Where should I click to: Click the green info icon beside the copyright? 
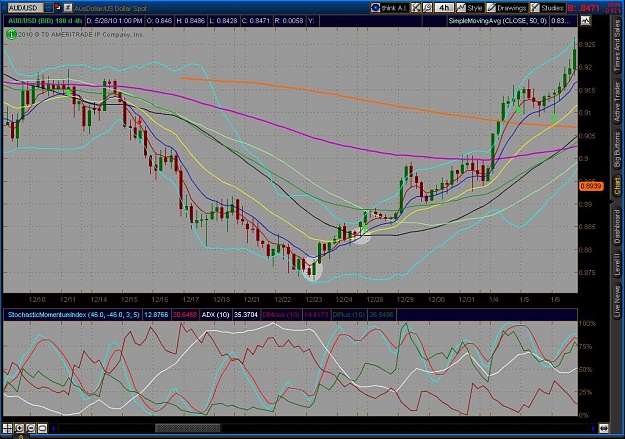11,35
